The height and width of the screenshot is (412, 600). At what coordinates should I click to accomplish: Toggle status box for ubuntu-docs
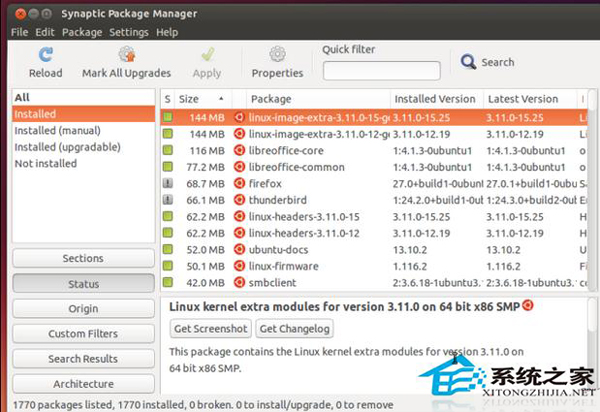168,249
